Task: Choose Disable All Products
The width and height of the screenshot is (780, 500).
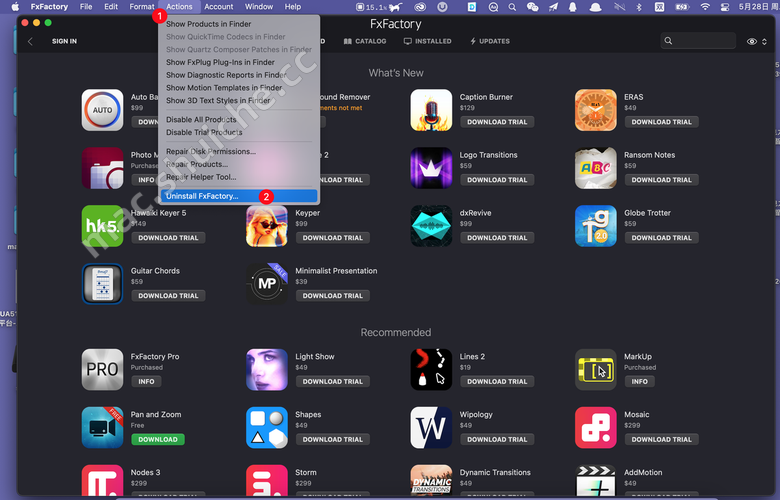Action: tap(239, 119)
